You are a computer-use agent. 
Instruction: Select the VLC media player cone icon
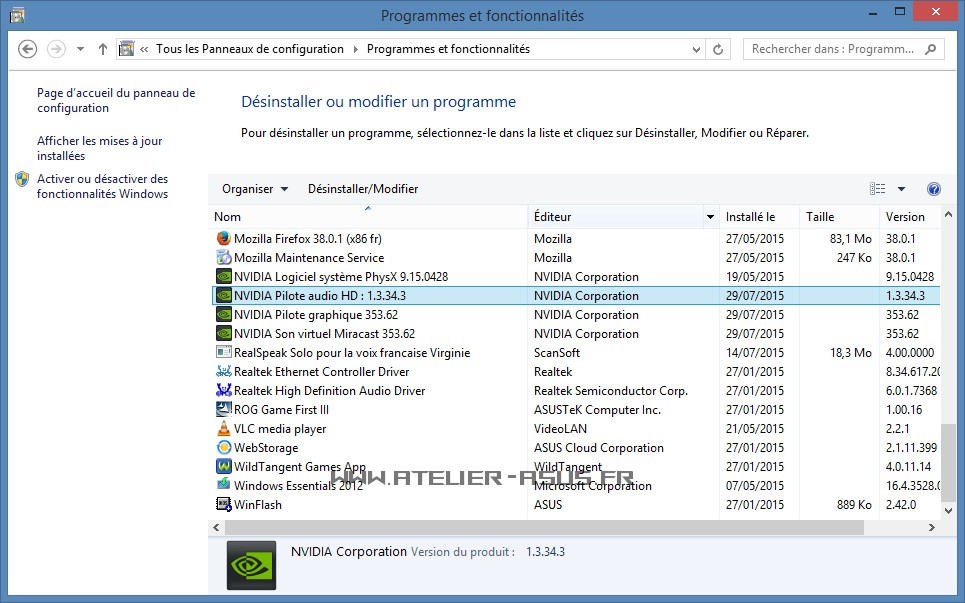(224, 429)
